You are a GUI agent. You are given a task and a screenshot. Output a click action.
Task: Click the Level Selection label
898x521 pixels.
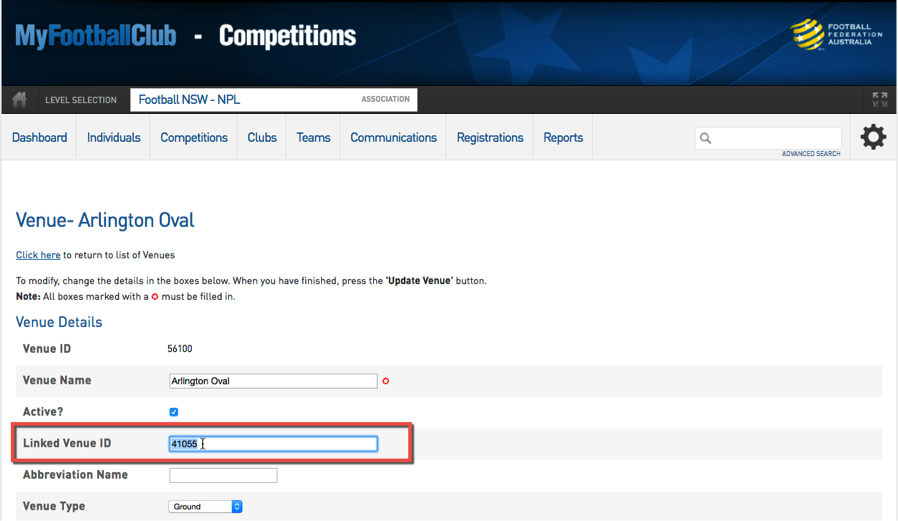point(81,100)
